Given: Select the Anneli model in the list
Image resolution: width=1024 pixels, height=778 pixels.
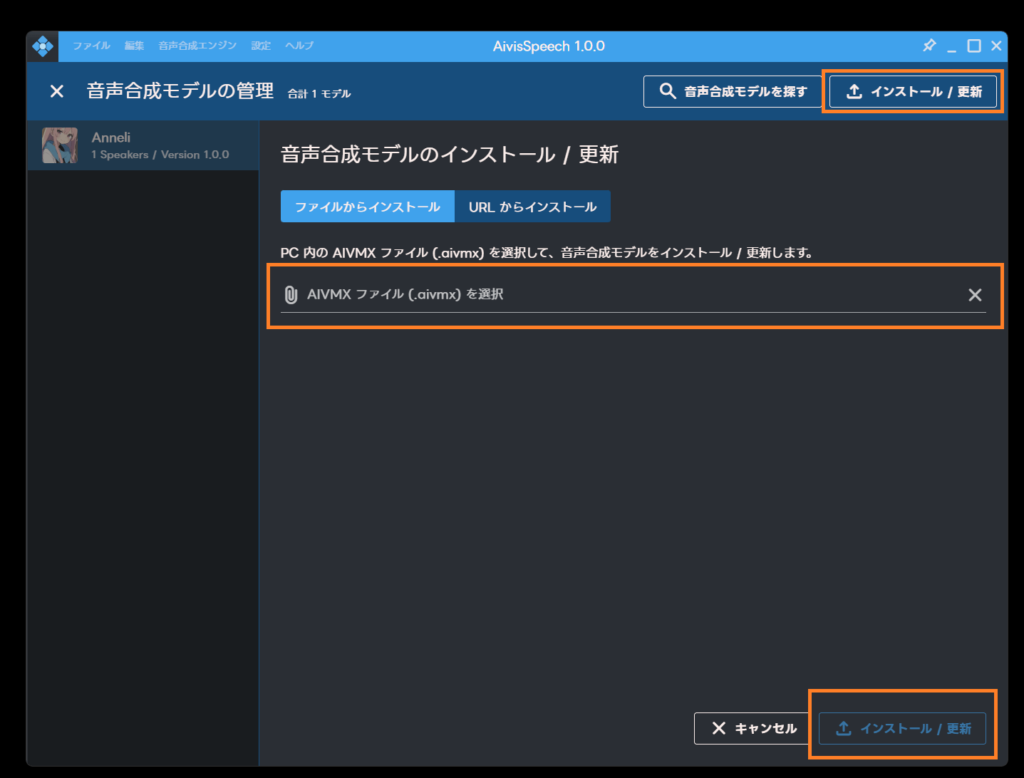Looking at the screenshot, I should [x=143, y=145].
